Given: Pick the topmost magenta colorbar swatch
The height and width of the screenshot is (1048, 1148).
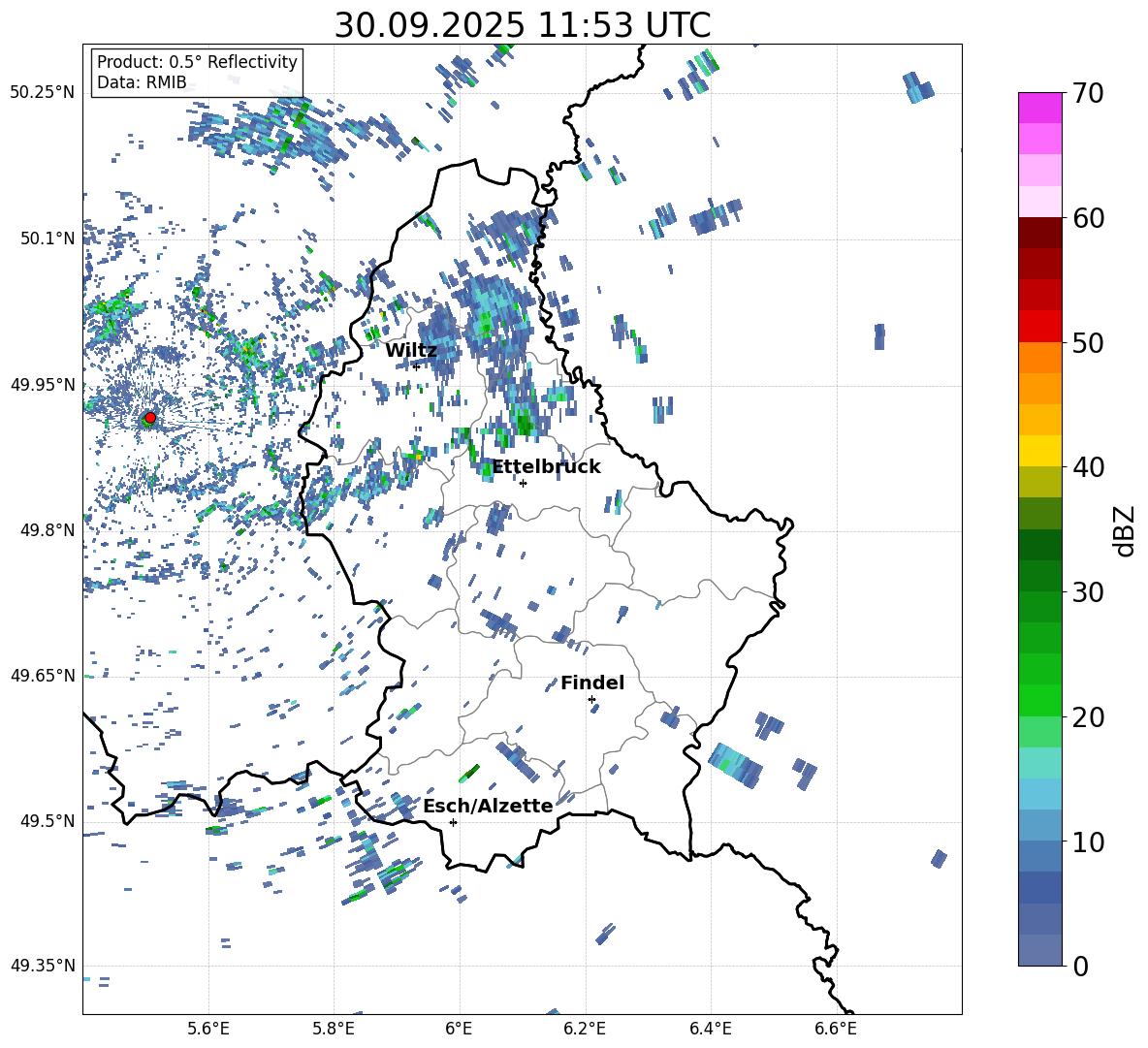Looking at the screenshot, I should tap(1040, 108).
